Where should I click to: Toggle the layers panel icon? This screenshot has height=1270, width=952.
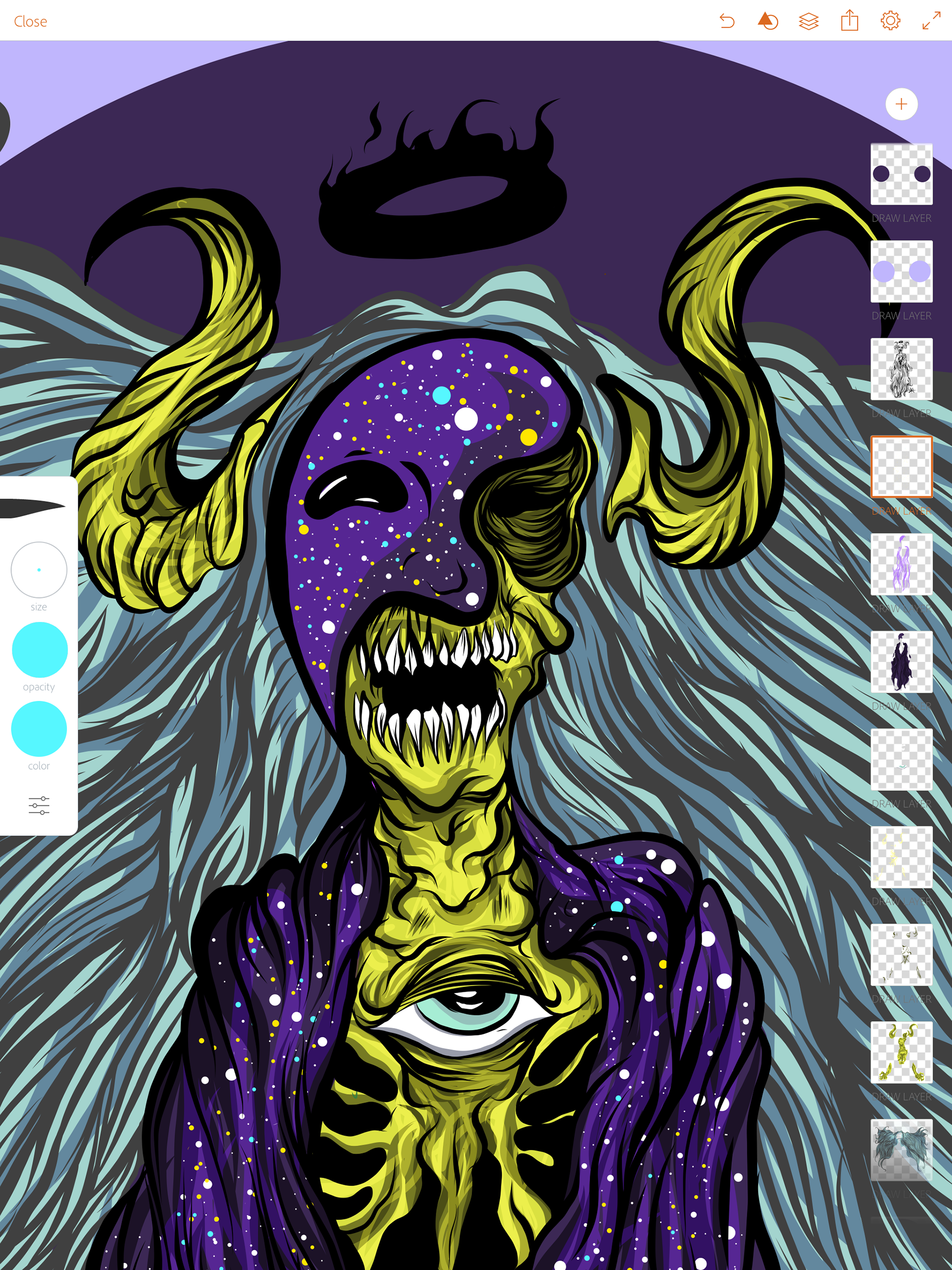[808, 22]
